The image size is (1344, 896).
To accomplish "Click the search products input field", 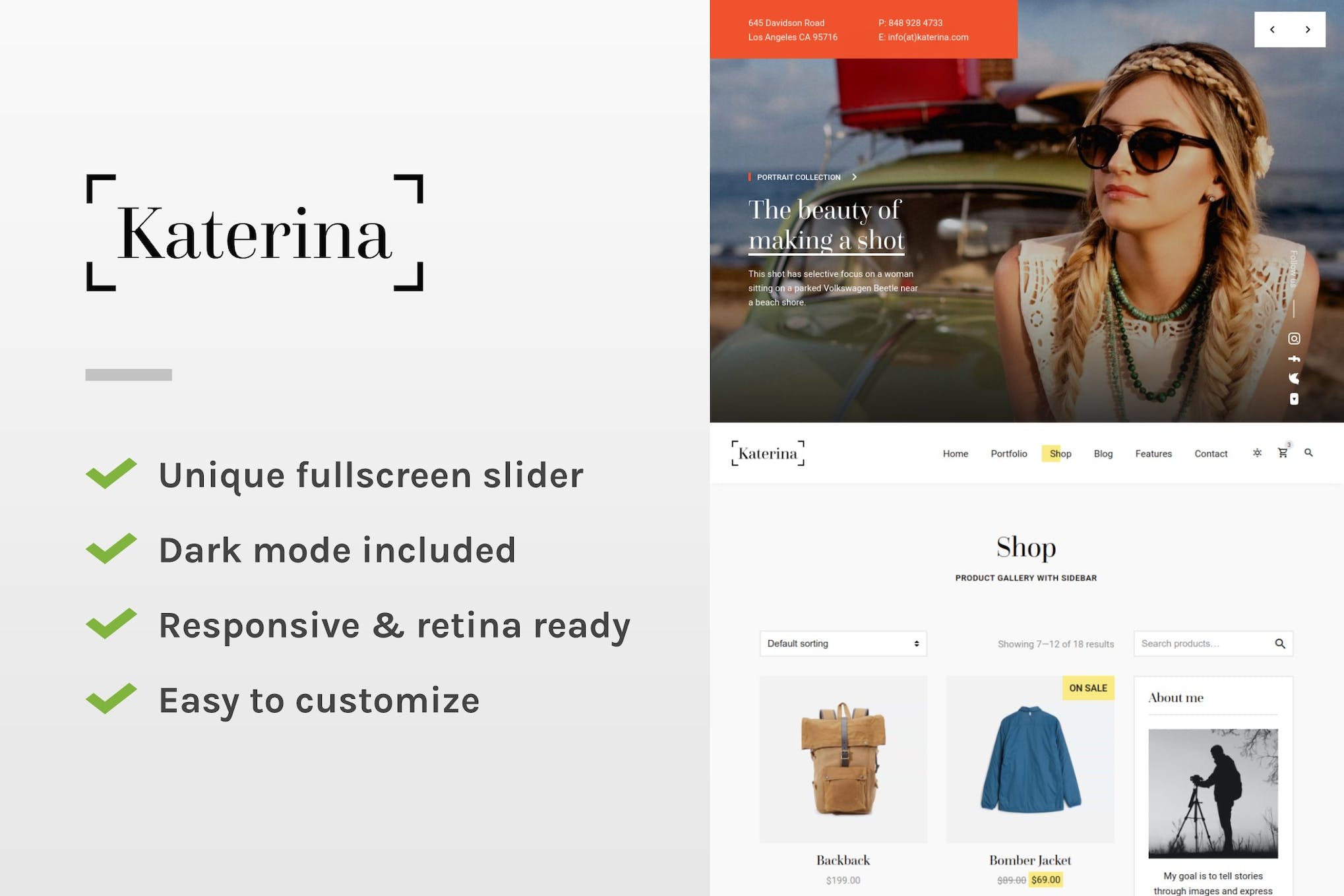I will point(1204,643).
